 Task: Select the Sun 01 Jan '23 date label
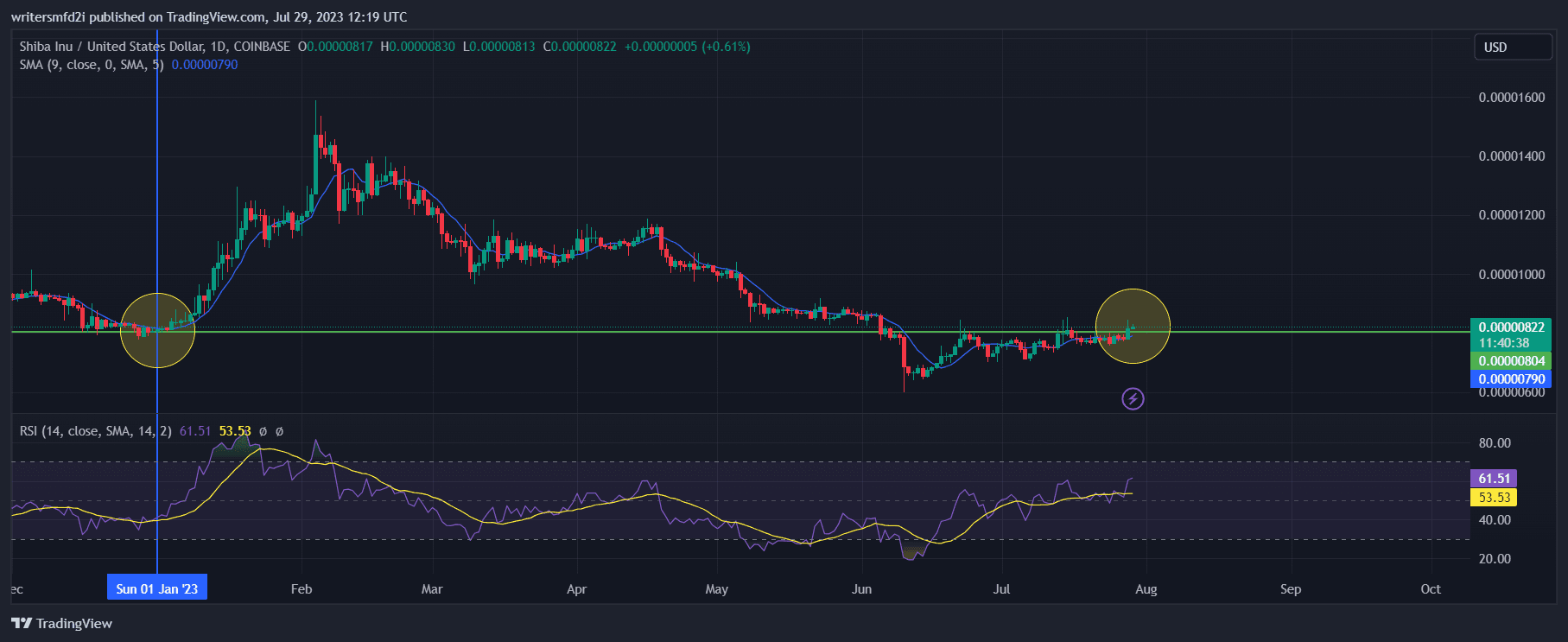[157, 588]
